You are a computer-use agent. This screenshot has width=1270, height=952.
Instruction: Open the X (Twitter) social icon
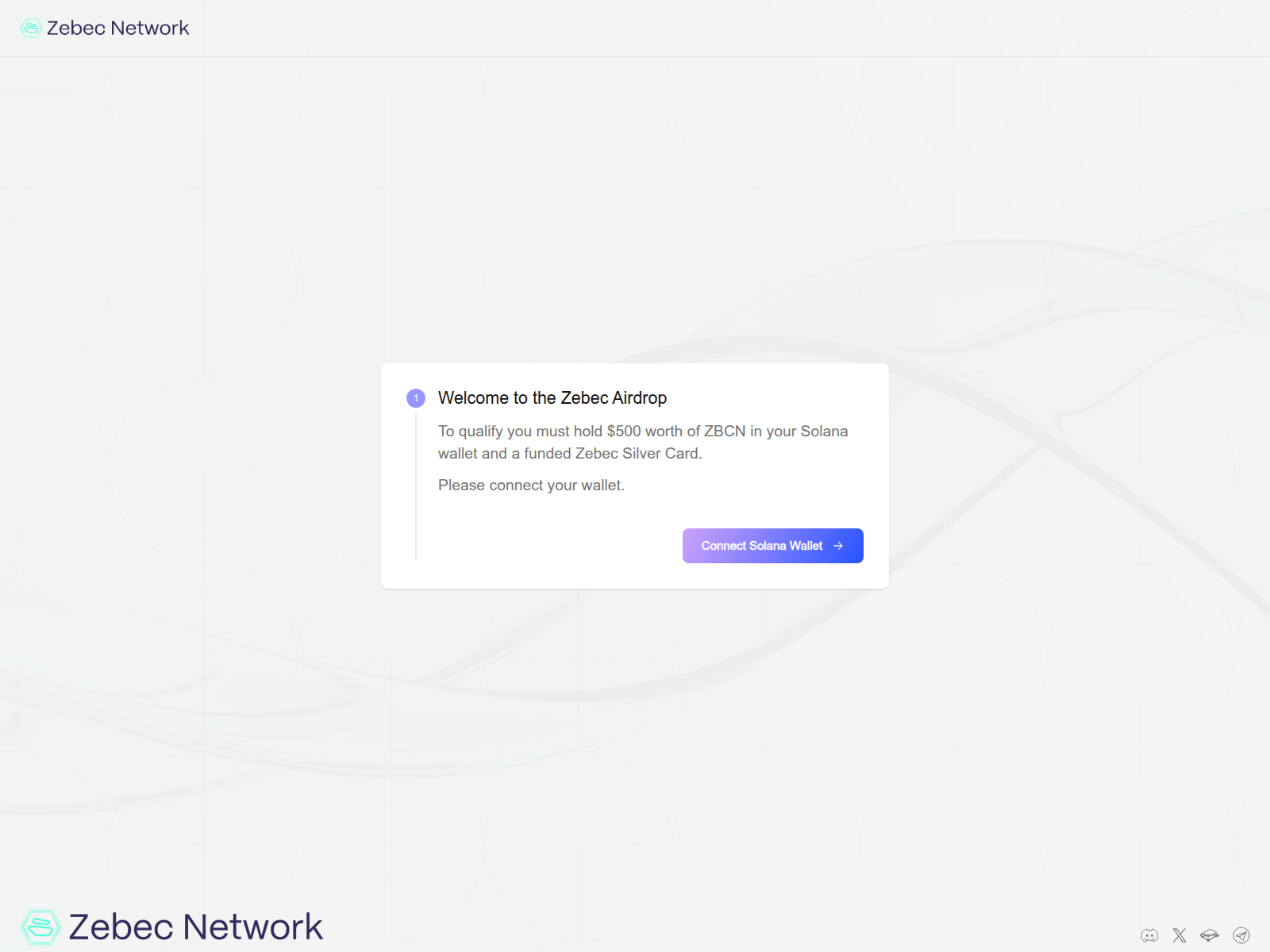click(1180, 935)
